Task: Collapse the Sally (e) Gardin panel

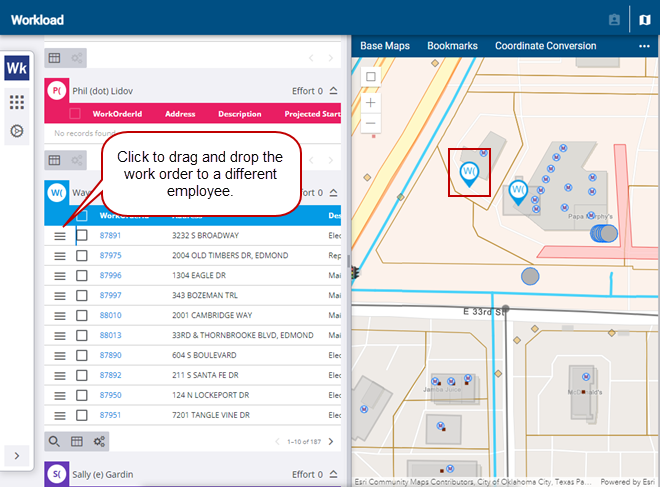Action: (333, 474)
